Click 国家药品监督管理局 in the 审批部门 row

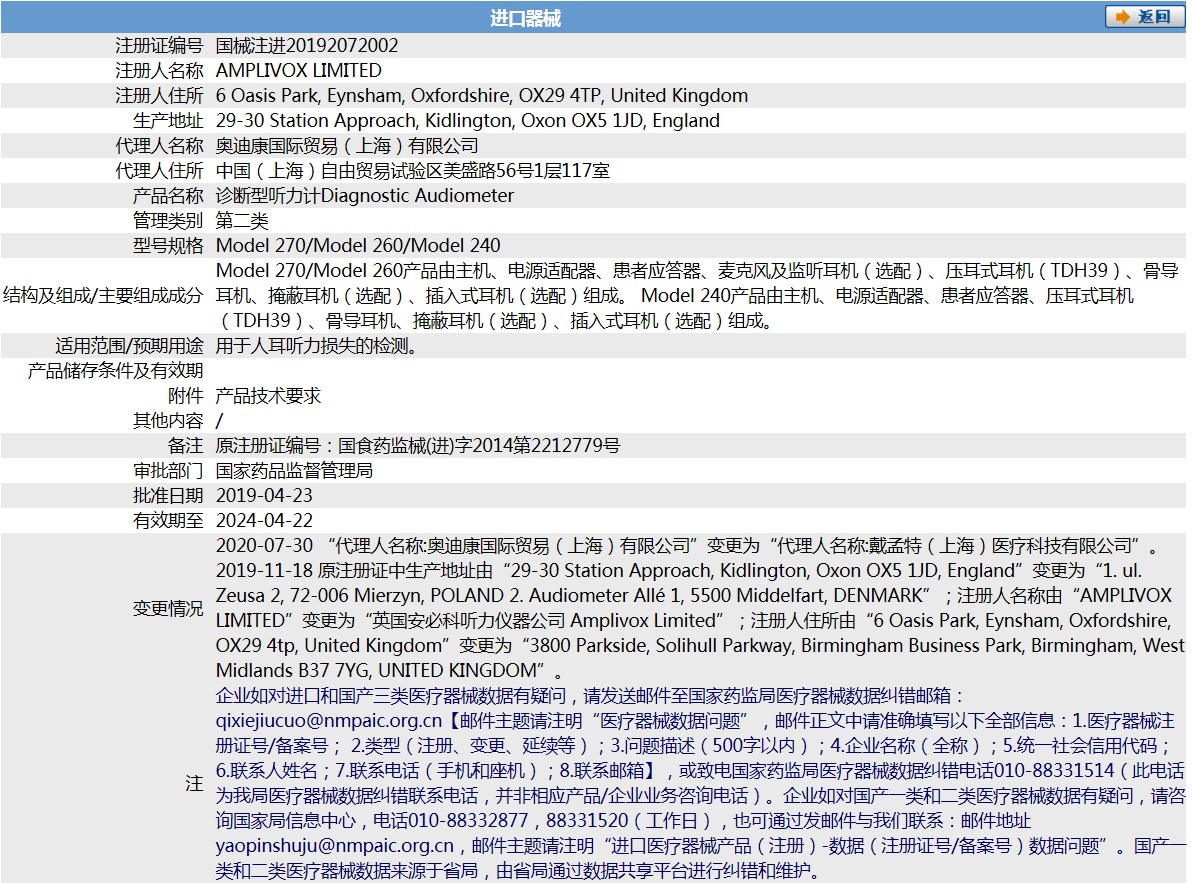pyautogui.click(x=294, y=471)
